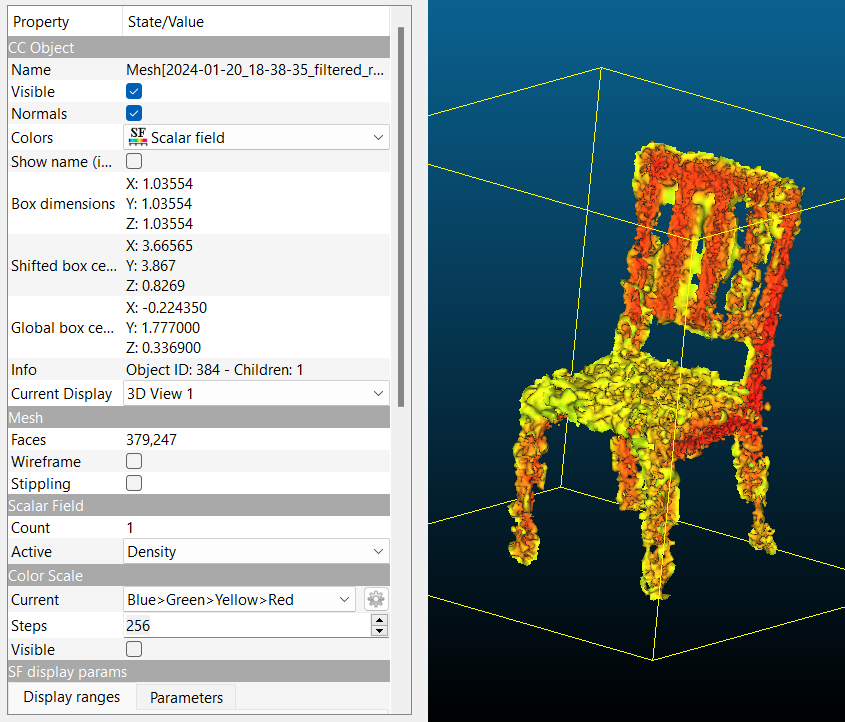Switch to the Parameters tab

click(x=186, y=697)
